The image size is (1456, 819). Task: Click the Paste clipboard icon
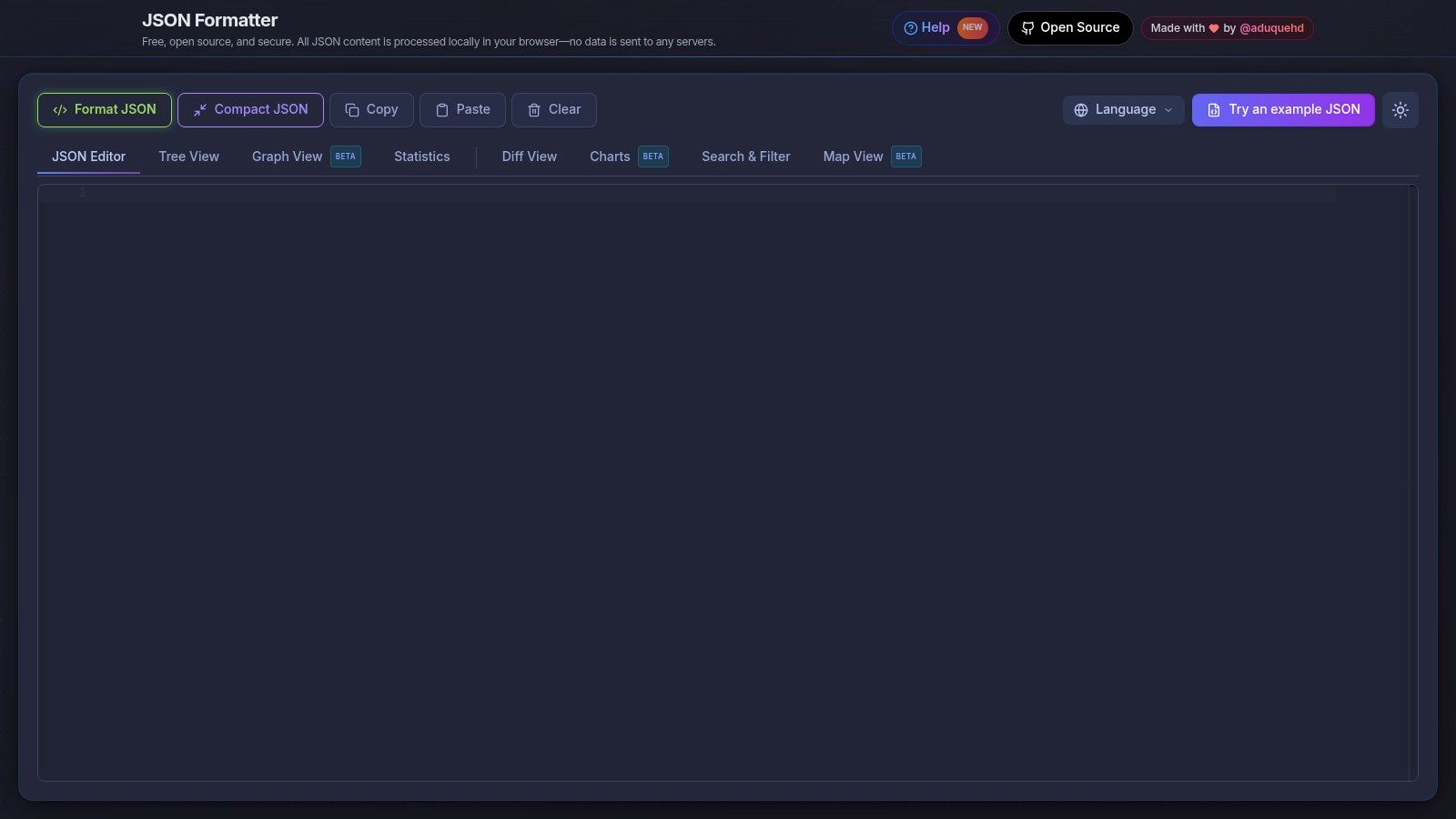[442, 110]
